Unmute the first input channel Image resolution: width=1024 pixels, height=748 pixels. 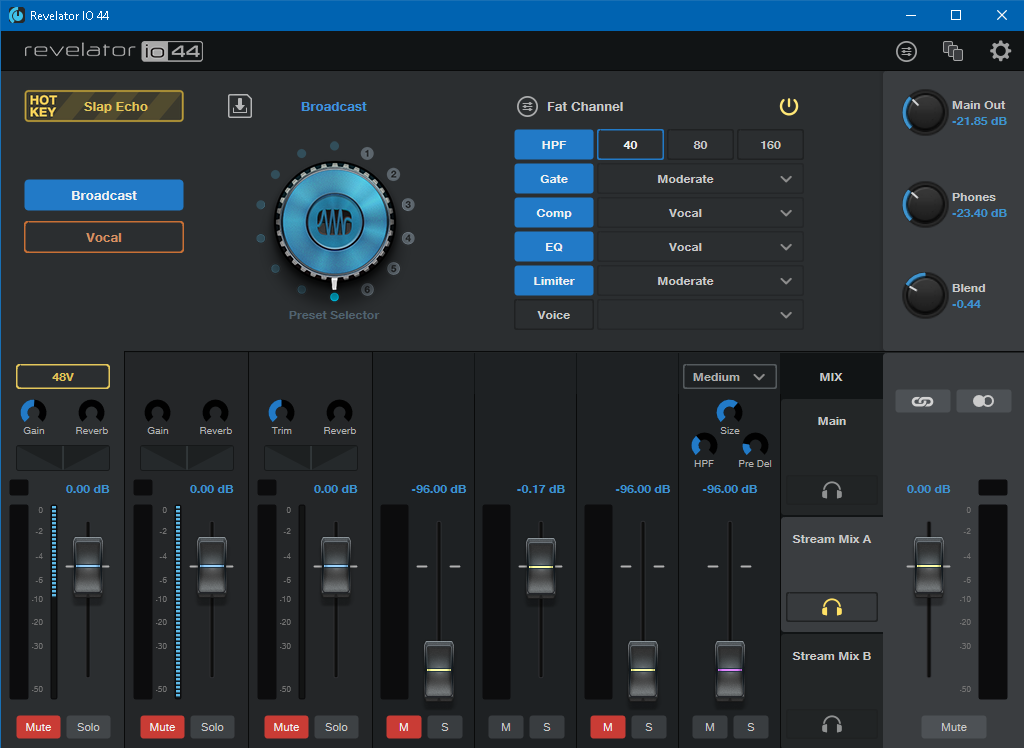(x=39, y=727)
